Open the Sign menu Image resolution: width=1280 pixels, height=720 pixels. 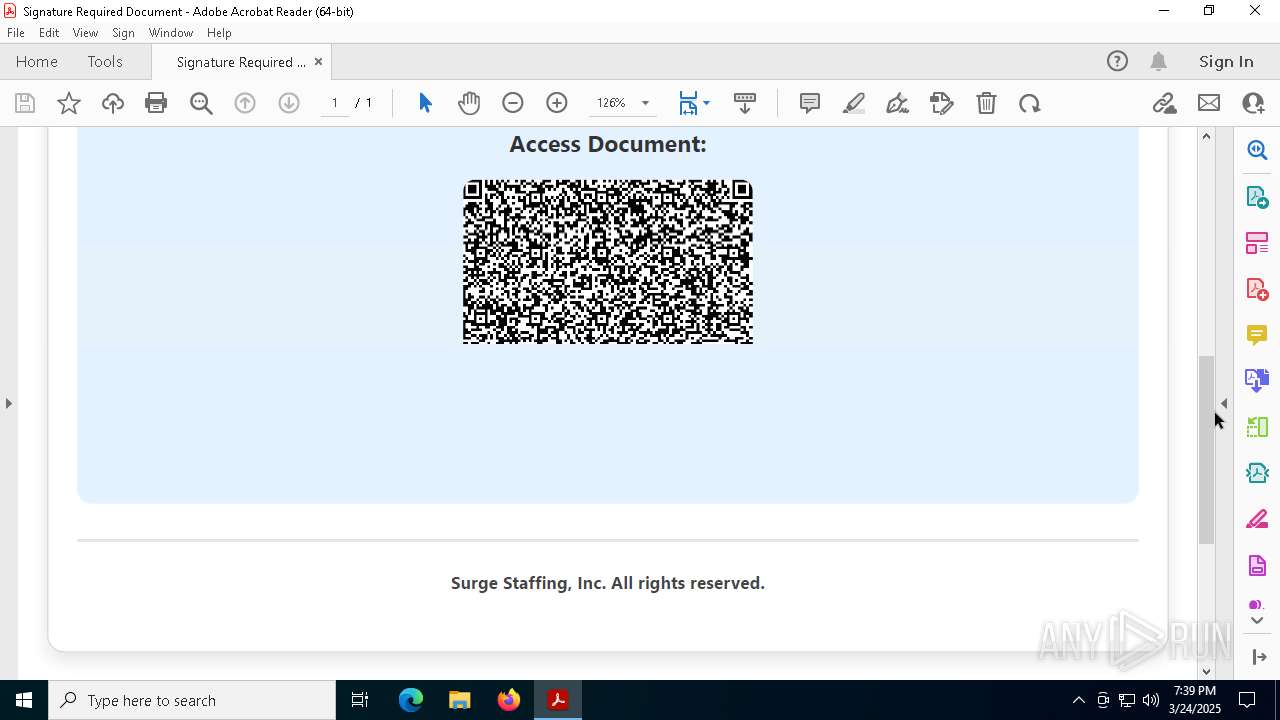pyautogui.click(x=123, y=32)
